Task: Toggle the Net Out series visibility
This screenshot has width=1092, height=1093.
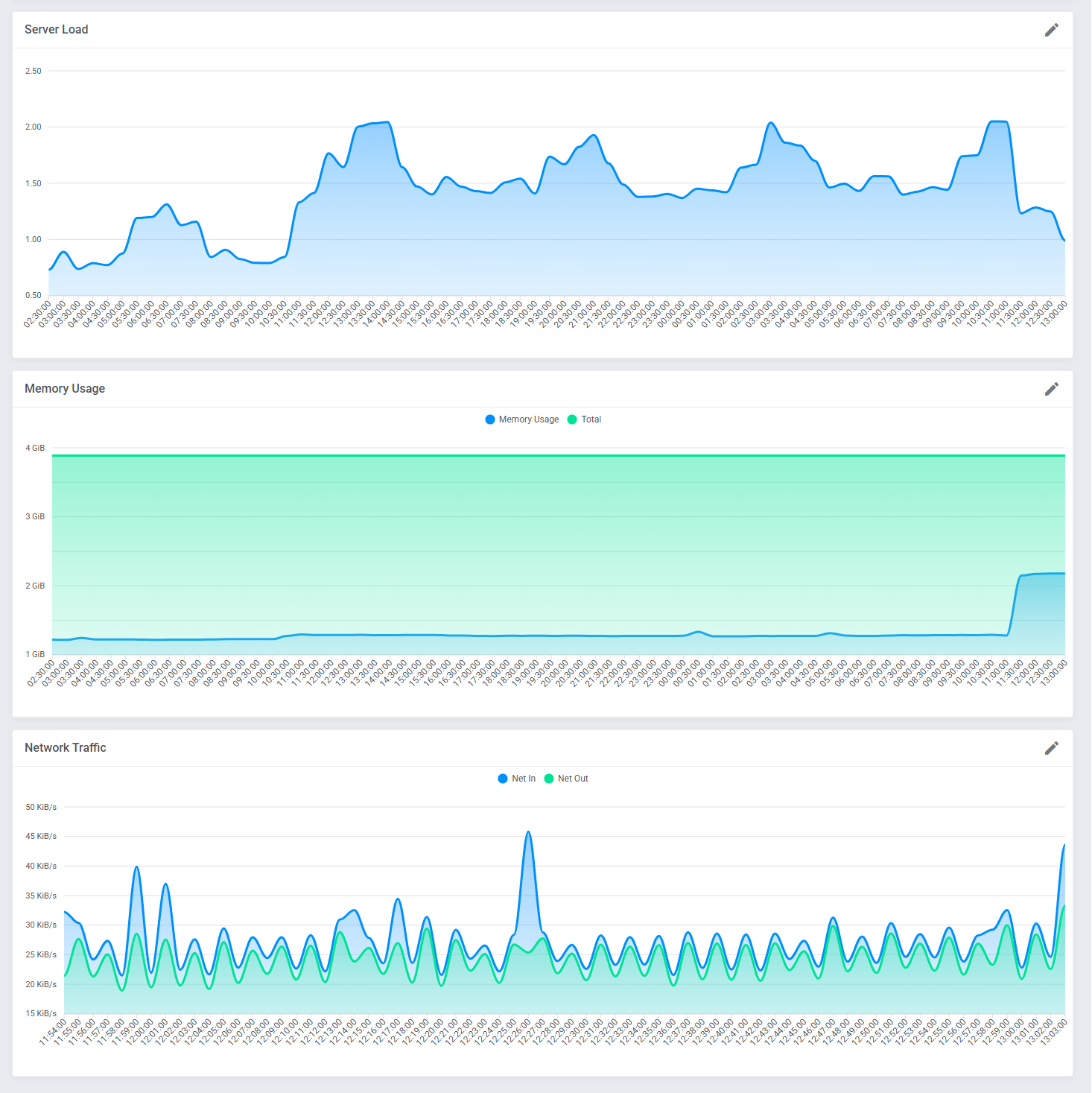Action: point(550,778)
